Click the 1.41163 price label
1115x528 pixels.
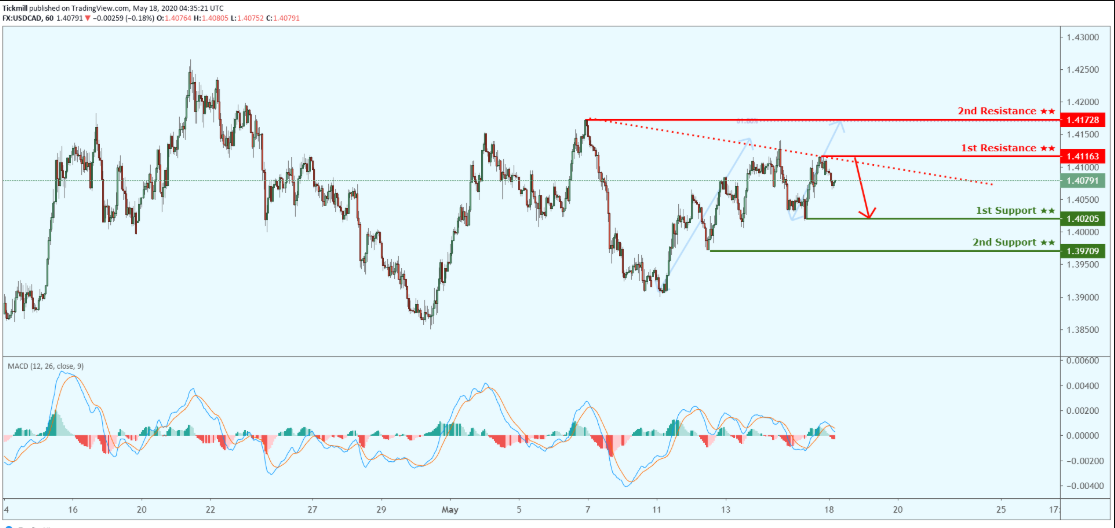click(x=1082, y=156)
